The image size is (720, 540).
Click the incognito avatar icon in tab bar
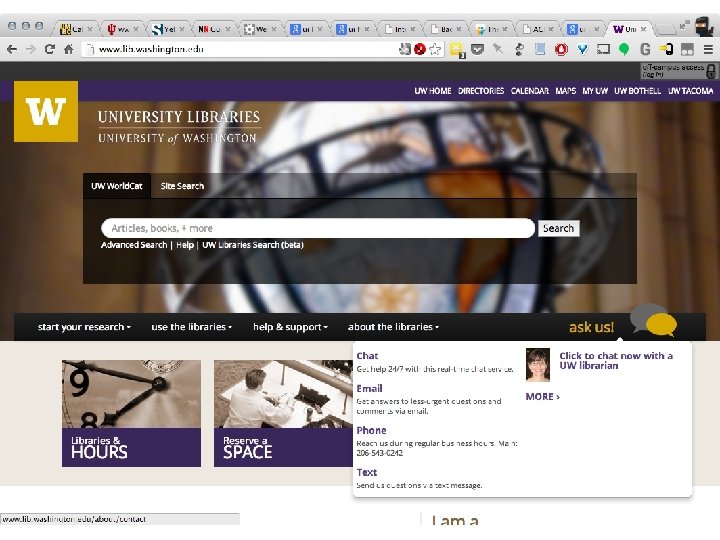[x=704, y=26]
